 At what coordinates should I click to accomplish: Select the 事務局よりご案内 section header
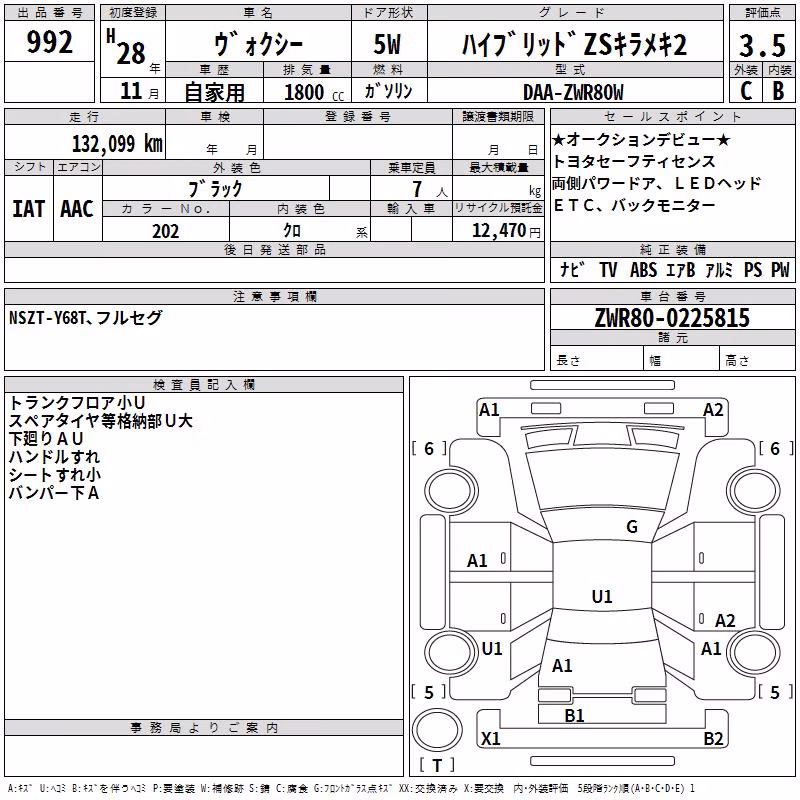coord(204,728)
